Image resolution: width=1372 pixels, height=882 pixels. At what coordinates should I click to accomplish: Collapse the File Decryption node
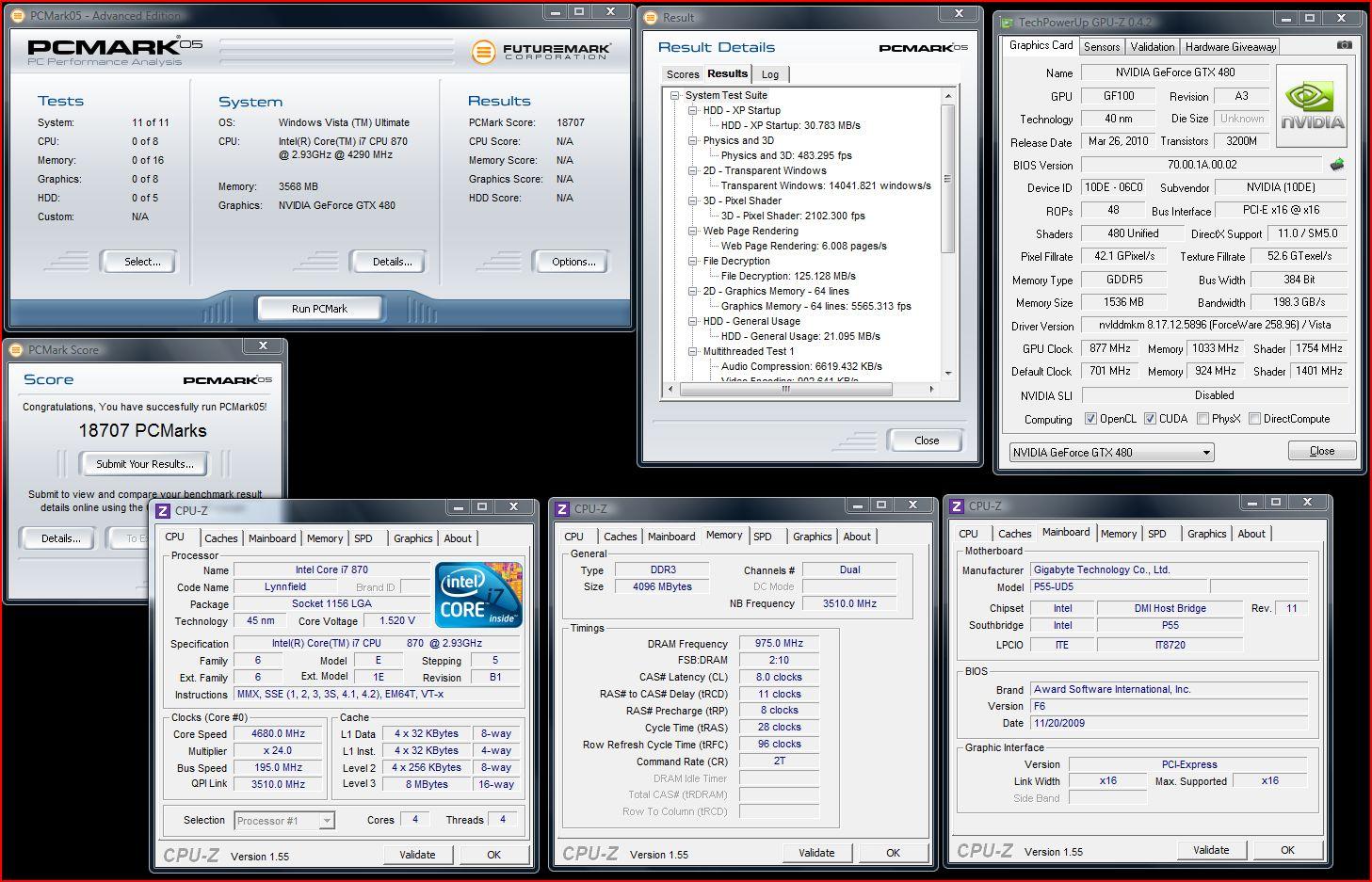tap(693, 261)
